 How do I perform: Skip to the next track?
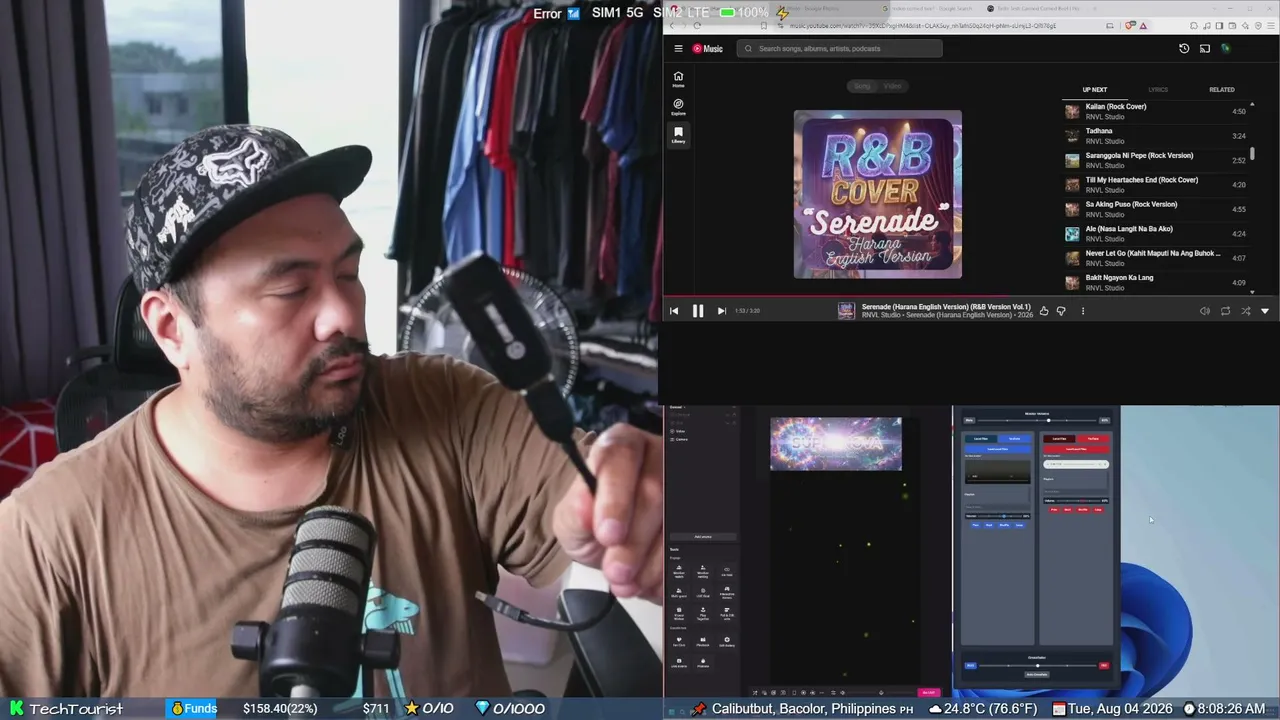721,311
